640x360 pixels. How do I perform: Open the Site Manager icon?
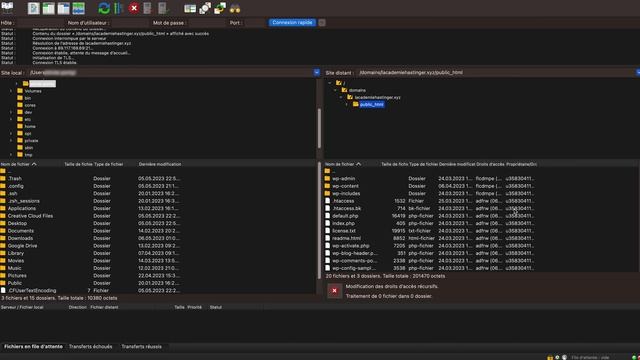click(x=7, y=7)
